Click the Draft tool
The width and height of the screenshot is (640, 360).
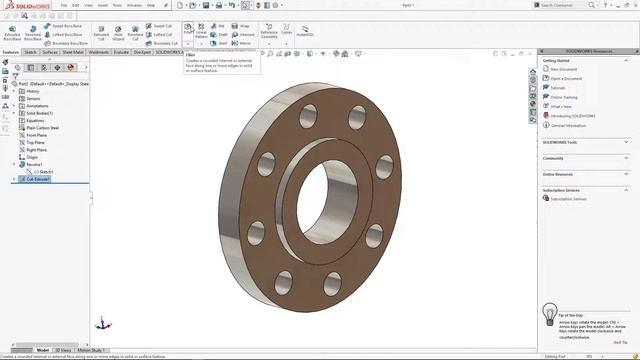(x=219, y=35)
